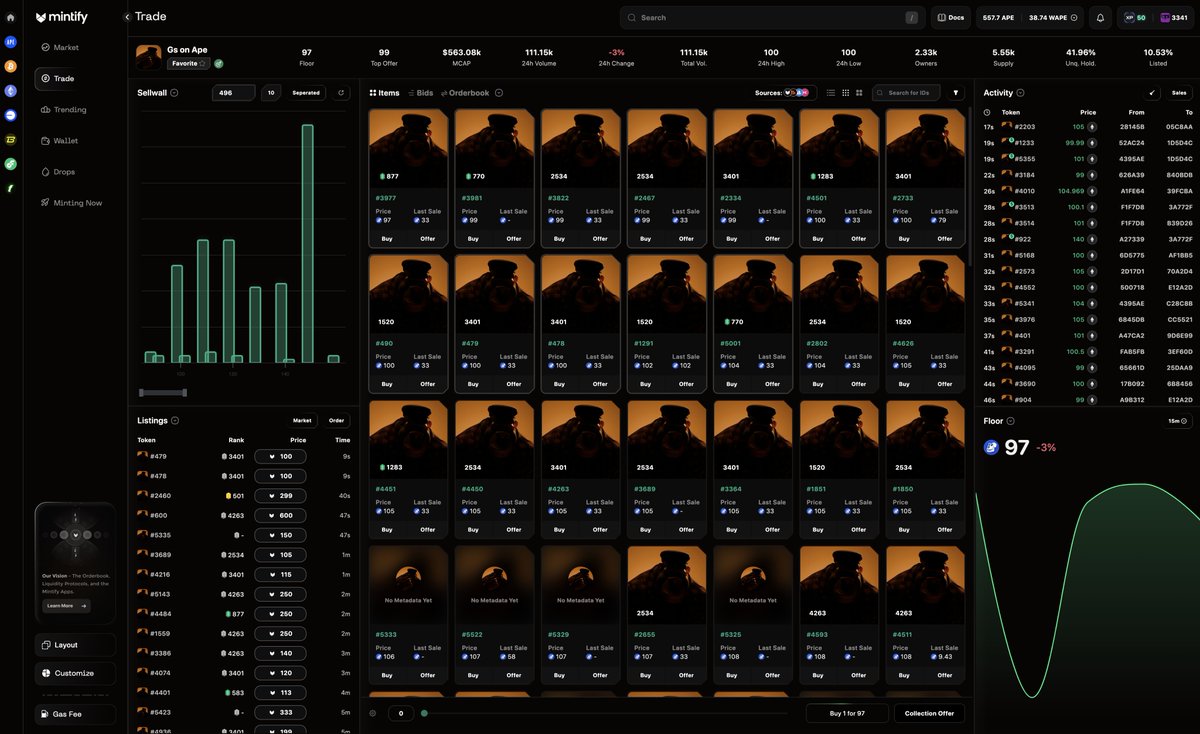Buy listing #600 priced 600
Viewport: 1200px width, 734px height.
click(x=280, y=515)
